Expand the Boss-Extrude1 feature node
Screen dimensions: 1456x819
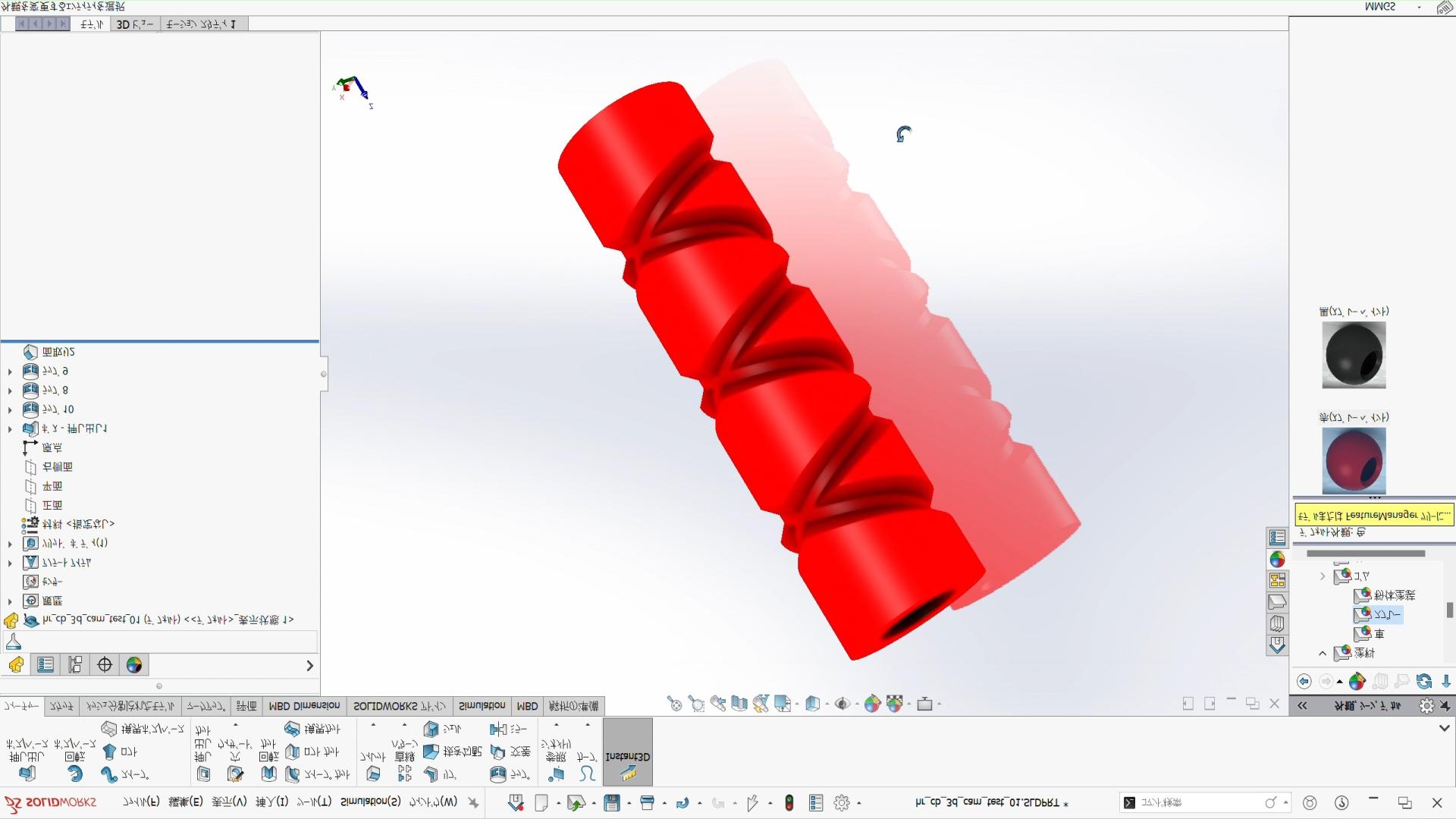(x=10, y=429)
